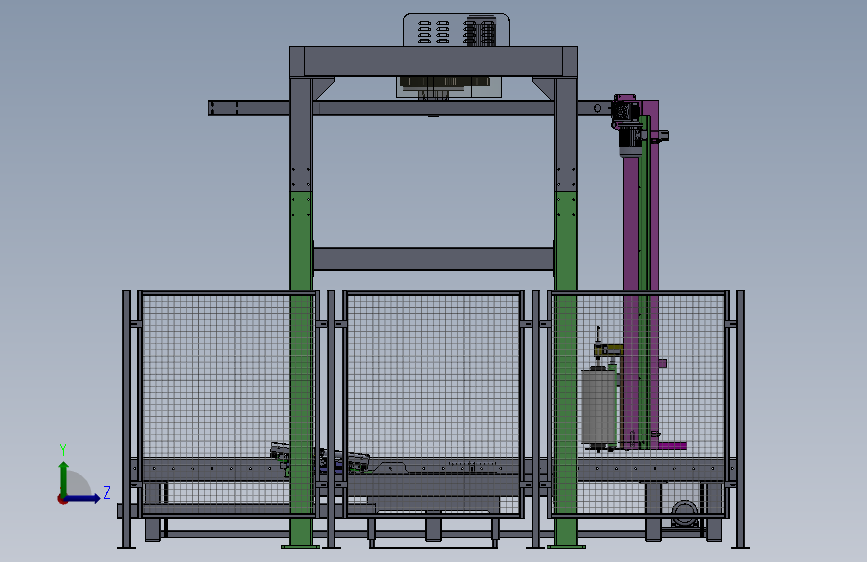Select the long rotating arm left end
The height and width of the screenshot is (562, 867).
click(x=249, y=108)
